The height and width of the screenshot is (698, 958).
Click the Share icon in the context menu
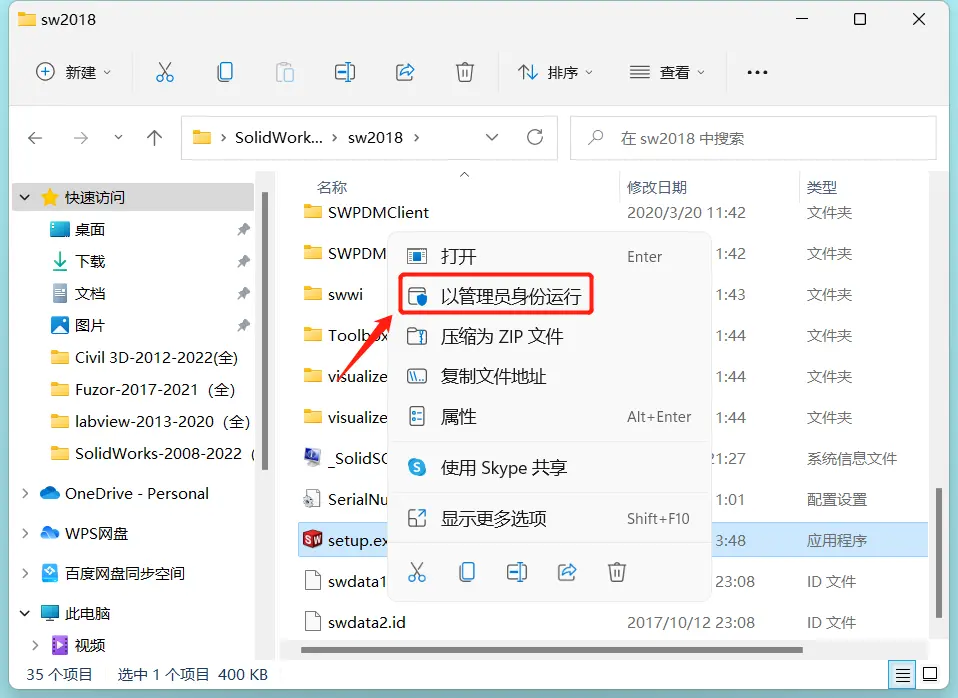point(567,572)
